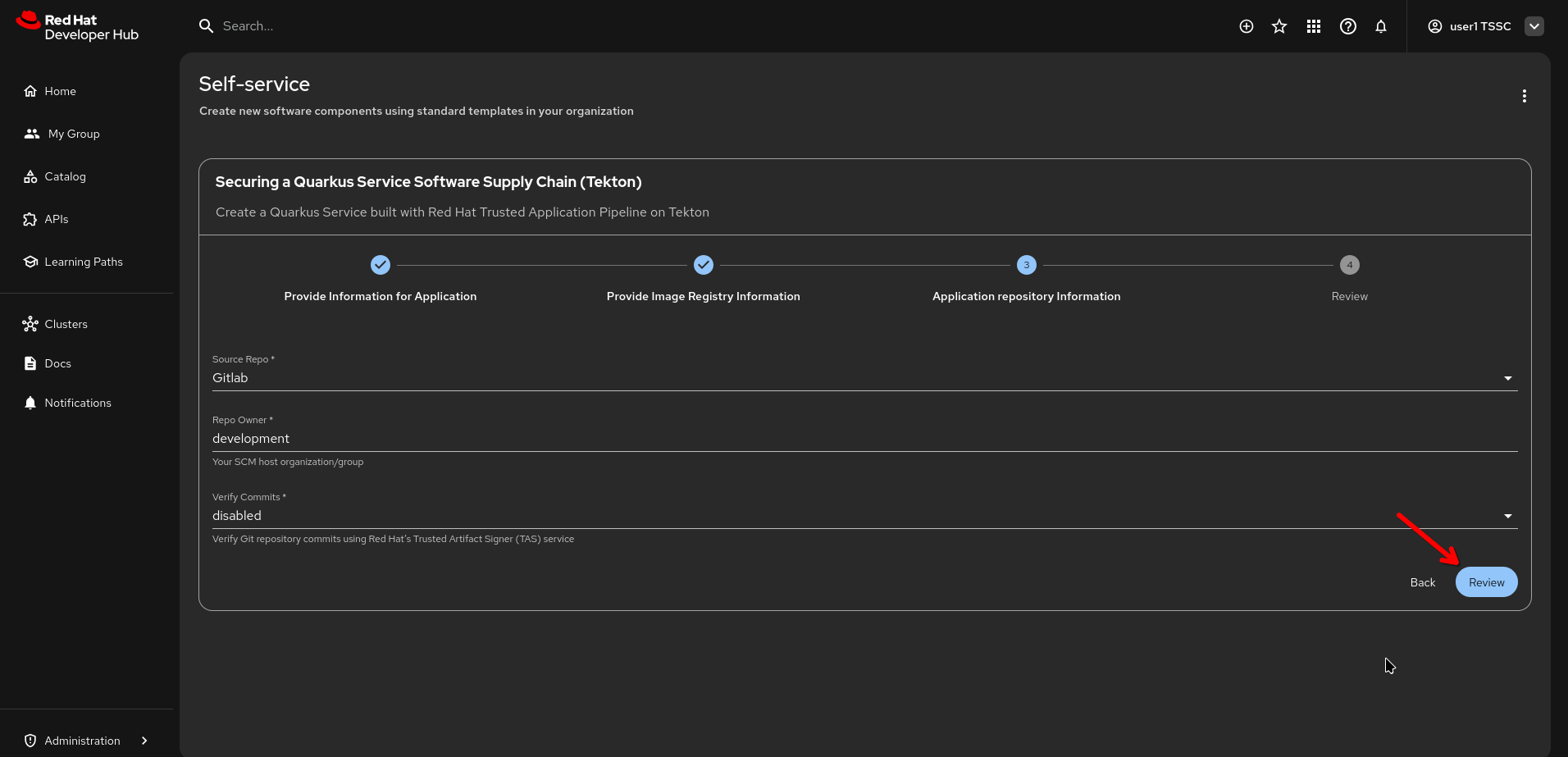The width and height of the screenshot is (1568, 757).
Task: Open Learning Paths in the sidebar
Action: pos(83,262)
